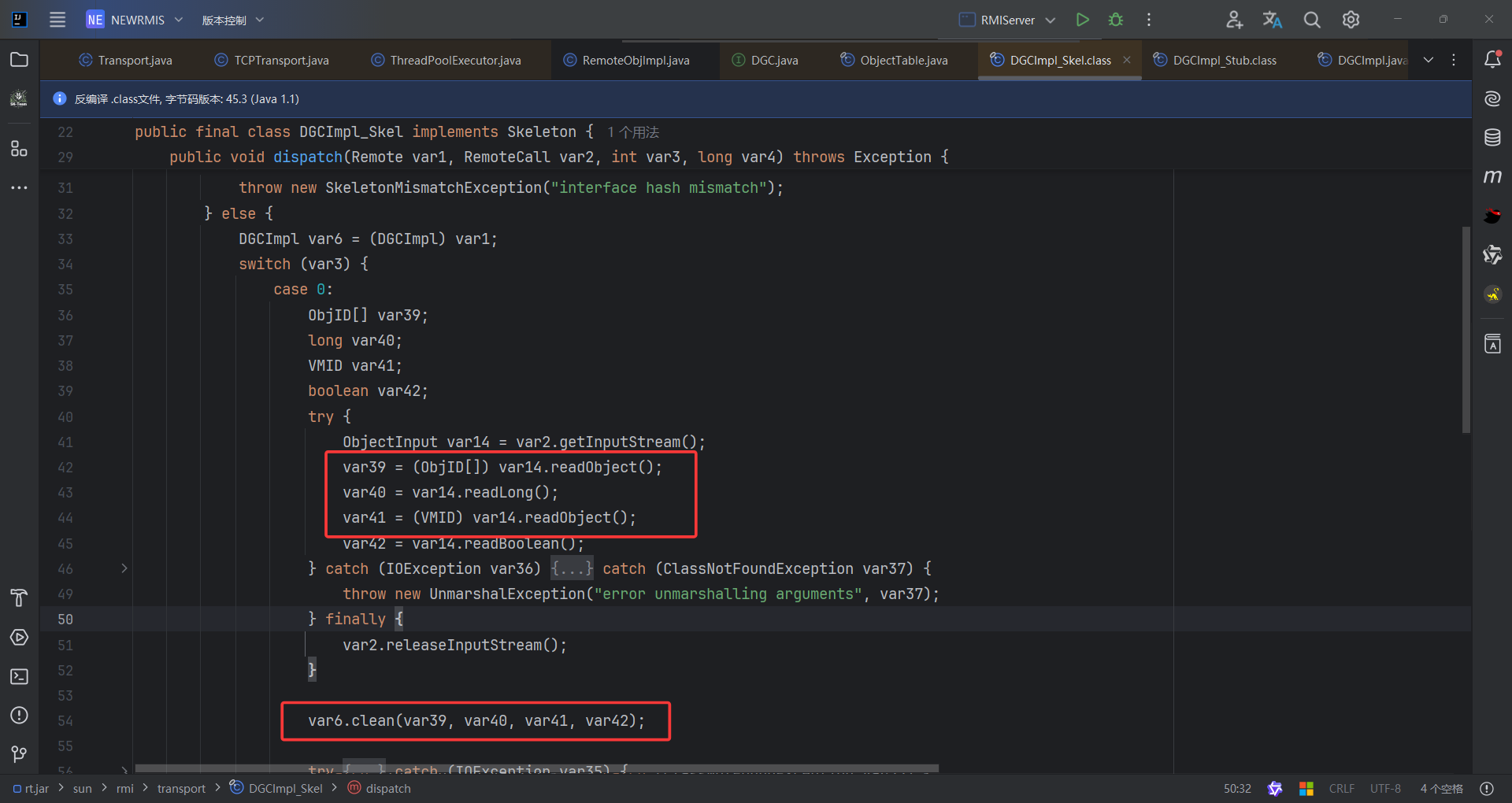This screenshot has height=803, width=1512.
Task: Click the sun breadcrumb
Action: click(x=82, y=788)
